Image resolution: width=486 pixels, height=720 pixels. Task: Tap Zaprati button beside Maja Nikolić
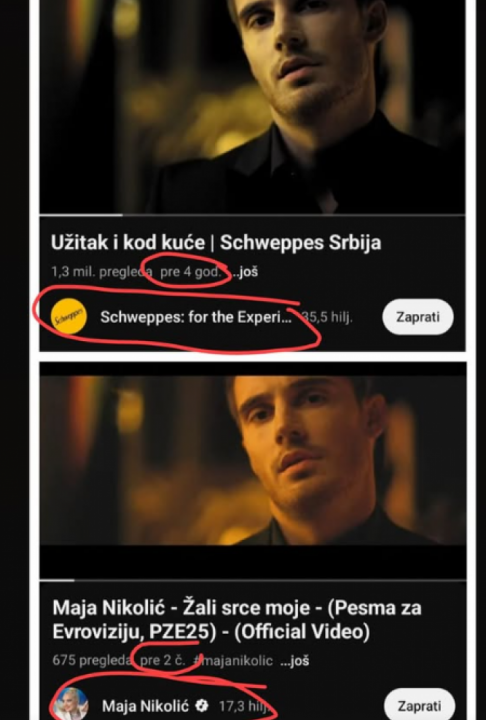pos(419,706)
